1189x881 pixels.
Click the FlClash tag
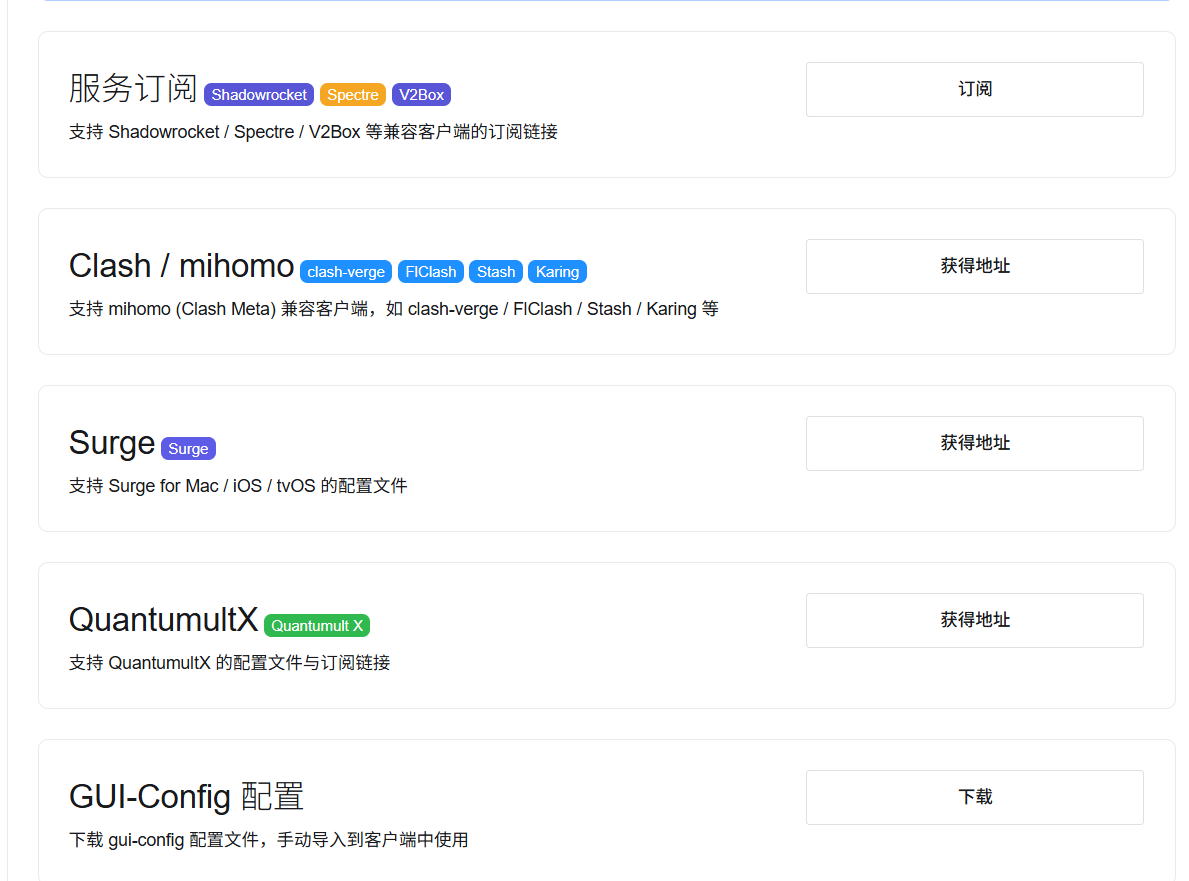431,271
